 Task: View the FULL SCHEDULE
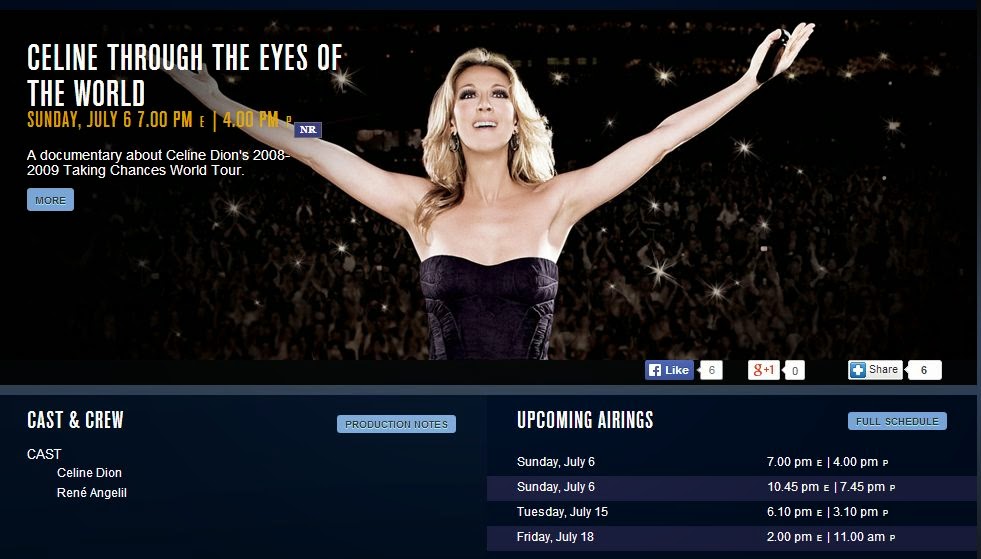pyautogui.click(x=897, y=421)
